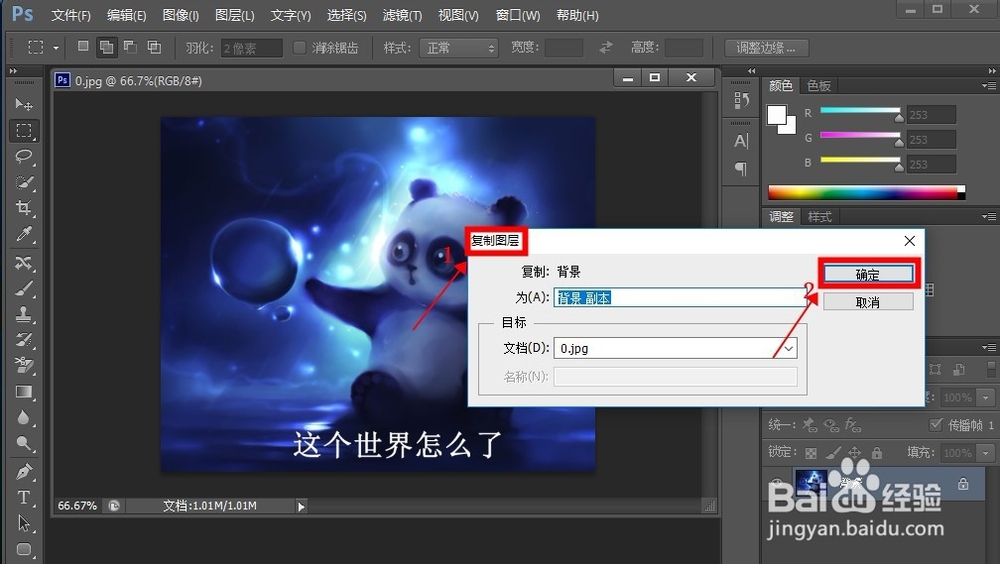
Task: Select the Quick Selection tool
Action: tap(24, 182)
